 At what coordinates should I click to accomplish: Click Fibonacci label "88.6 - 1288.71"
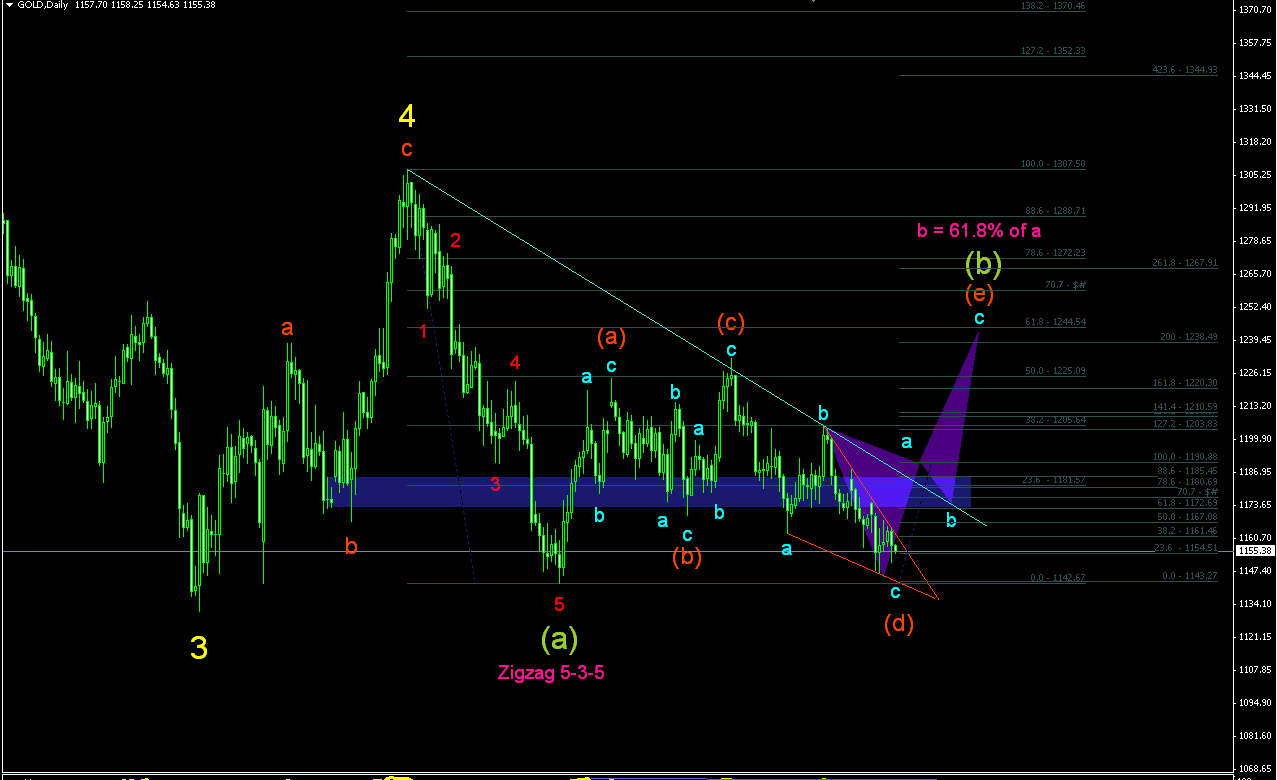tap(1055, 211)
